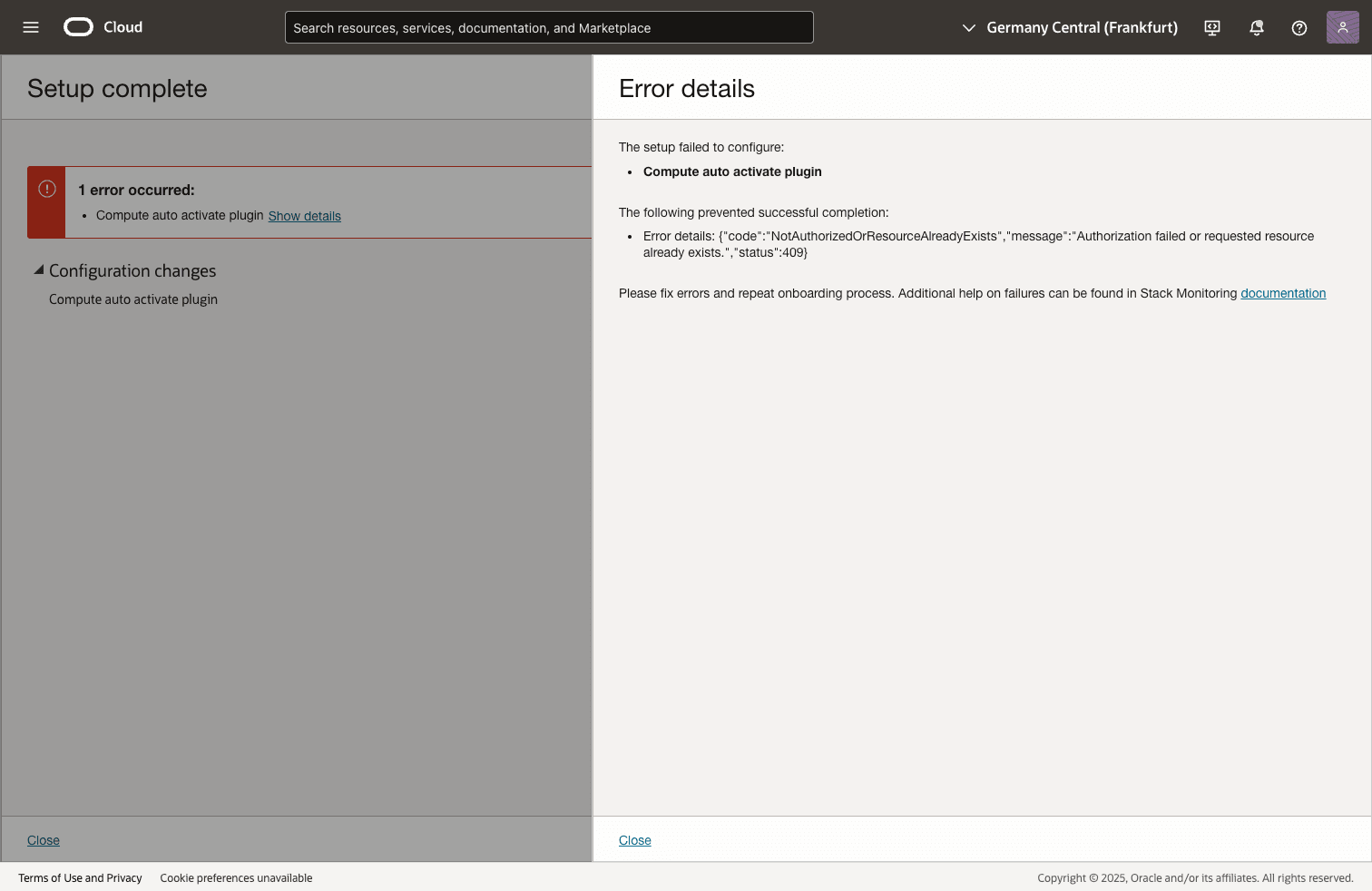Open the navigation hamburger menu

point(30,27)
